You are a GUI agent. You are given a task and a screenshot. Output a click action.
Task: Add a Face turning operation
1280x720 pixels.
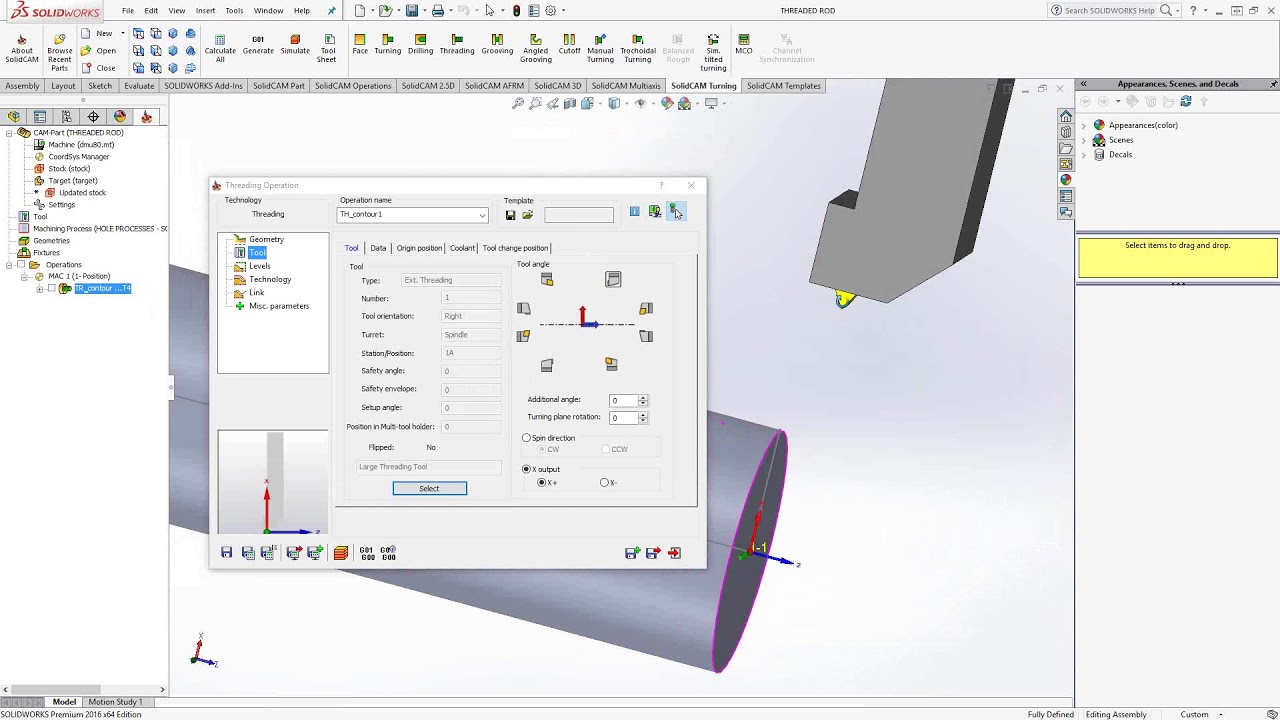(360, 45)
